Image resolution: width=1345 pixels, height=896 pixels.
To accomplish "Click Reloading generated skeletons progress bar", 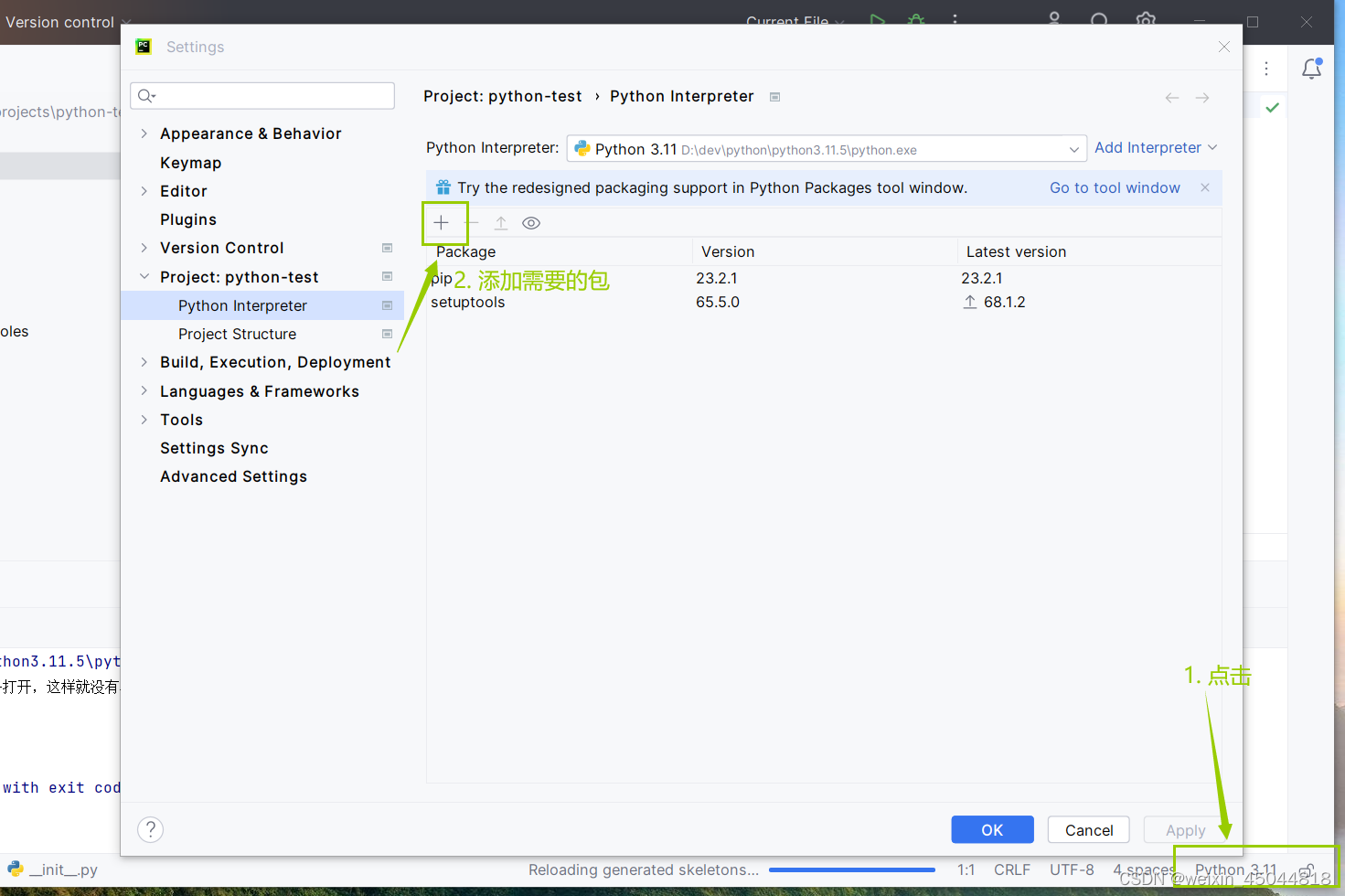I will click(852, 869).
